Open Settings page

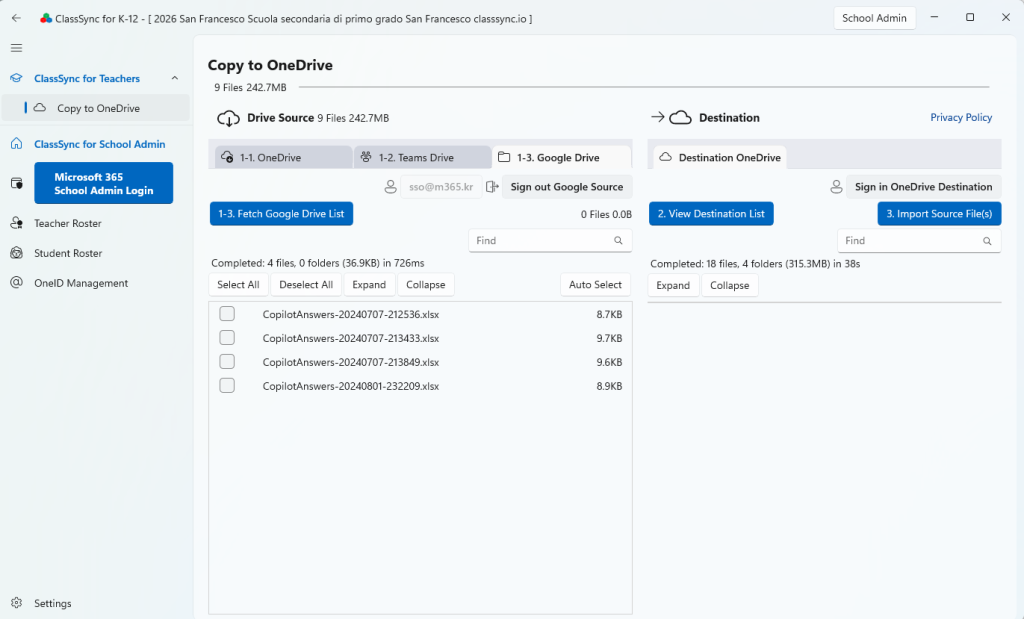coord(52,603)
